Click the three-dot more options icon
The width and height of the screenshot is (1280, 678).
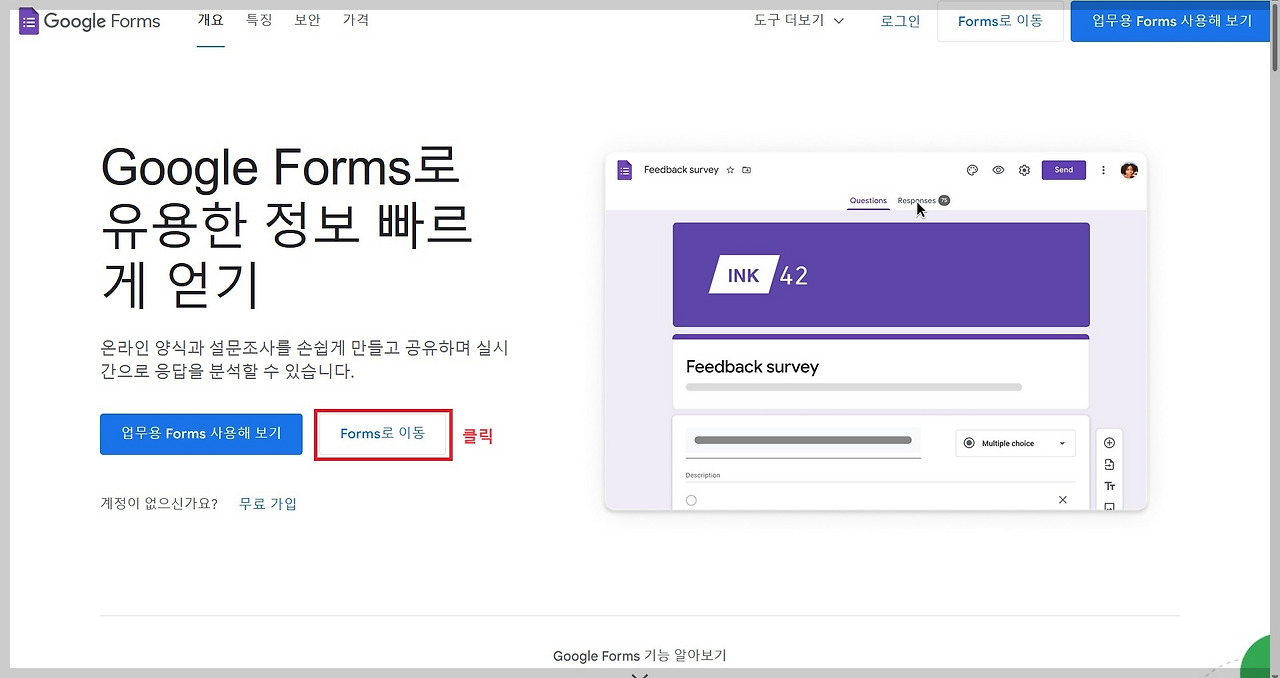(x=1104, y=170)
